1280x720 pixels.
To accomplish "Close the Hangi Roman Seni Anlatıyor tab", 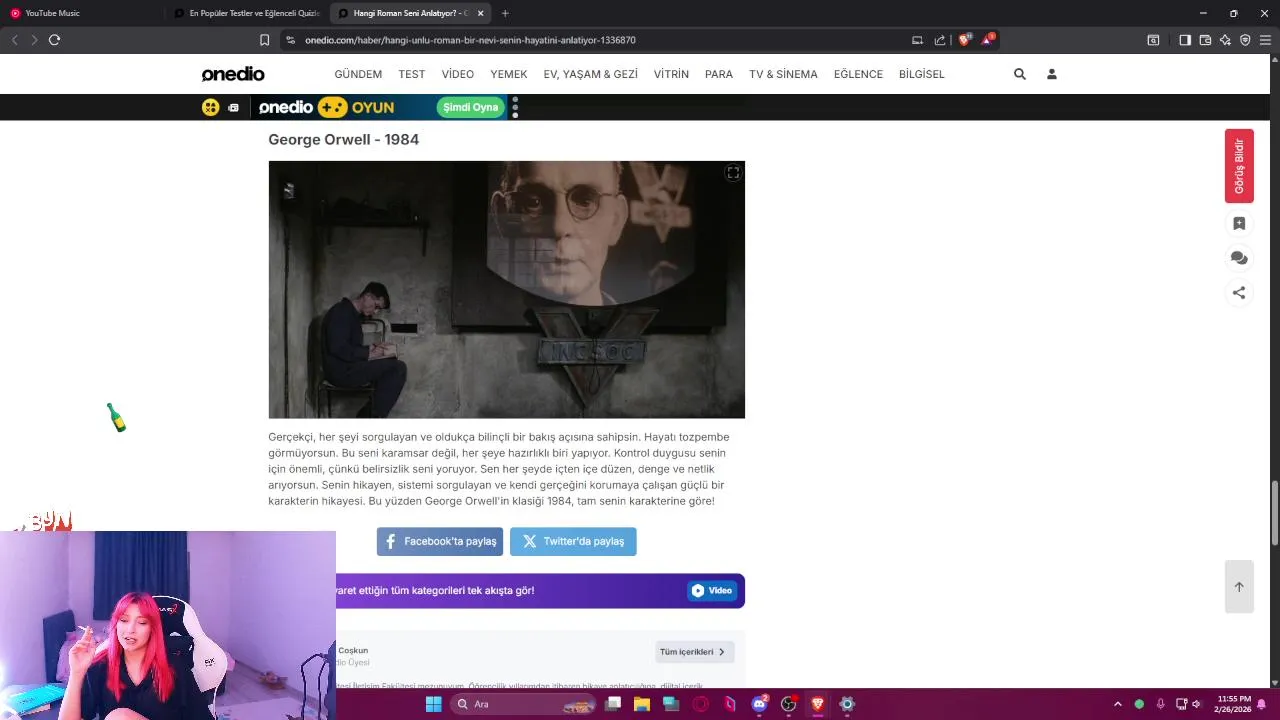I will 481,13.
